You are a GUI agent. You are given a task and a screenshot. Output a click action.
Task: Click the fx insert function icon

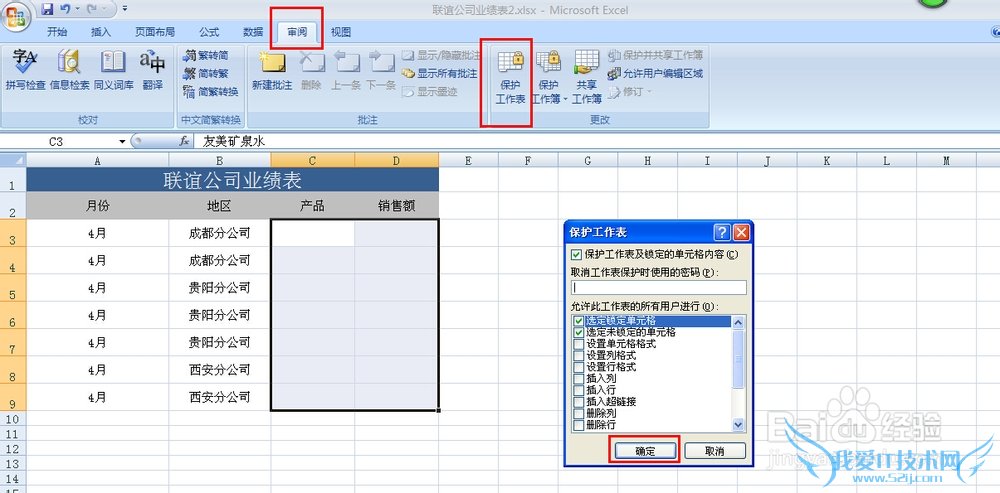tap(184, 141)
